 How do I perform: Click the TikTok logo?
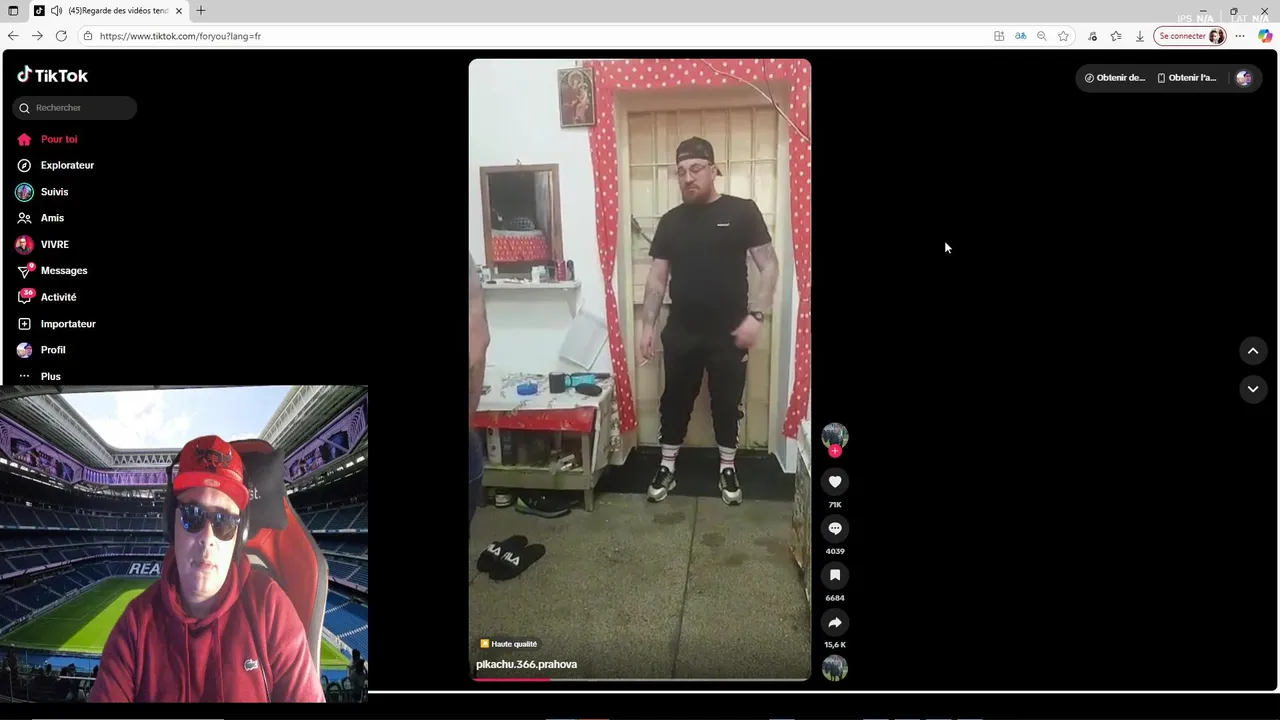coord(52,75)
